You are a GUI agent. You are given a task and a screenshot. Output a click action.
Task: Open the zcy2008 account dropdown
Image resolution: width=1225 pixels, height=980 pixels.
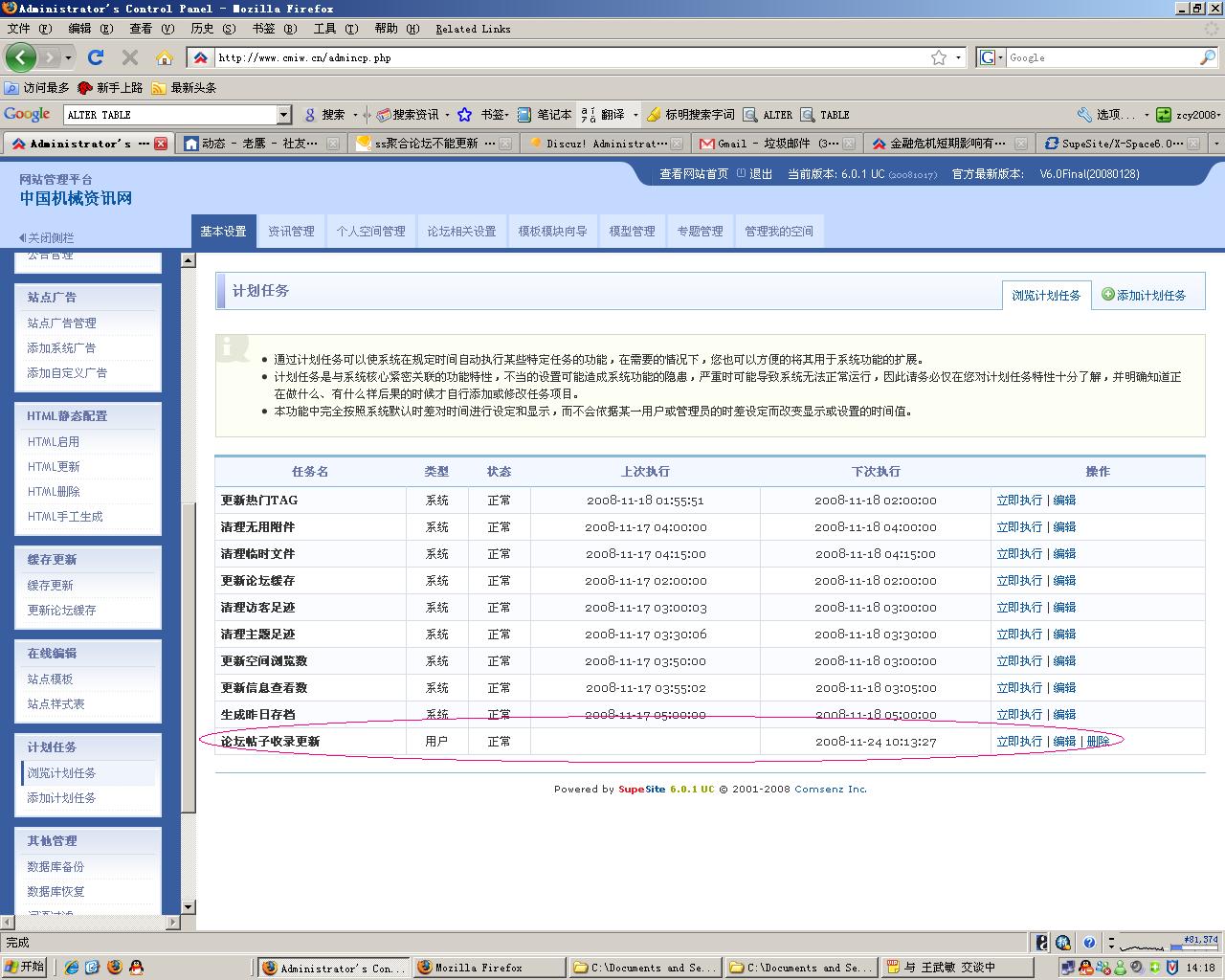click(x=1188, y=115)
